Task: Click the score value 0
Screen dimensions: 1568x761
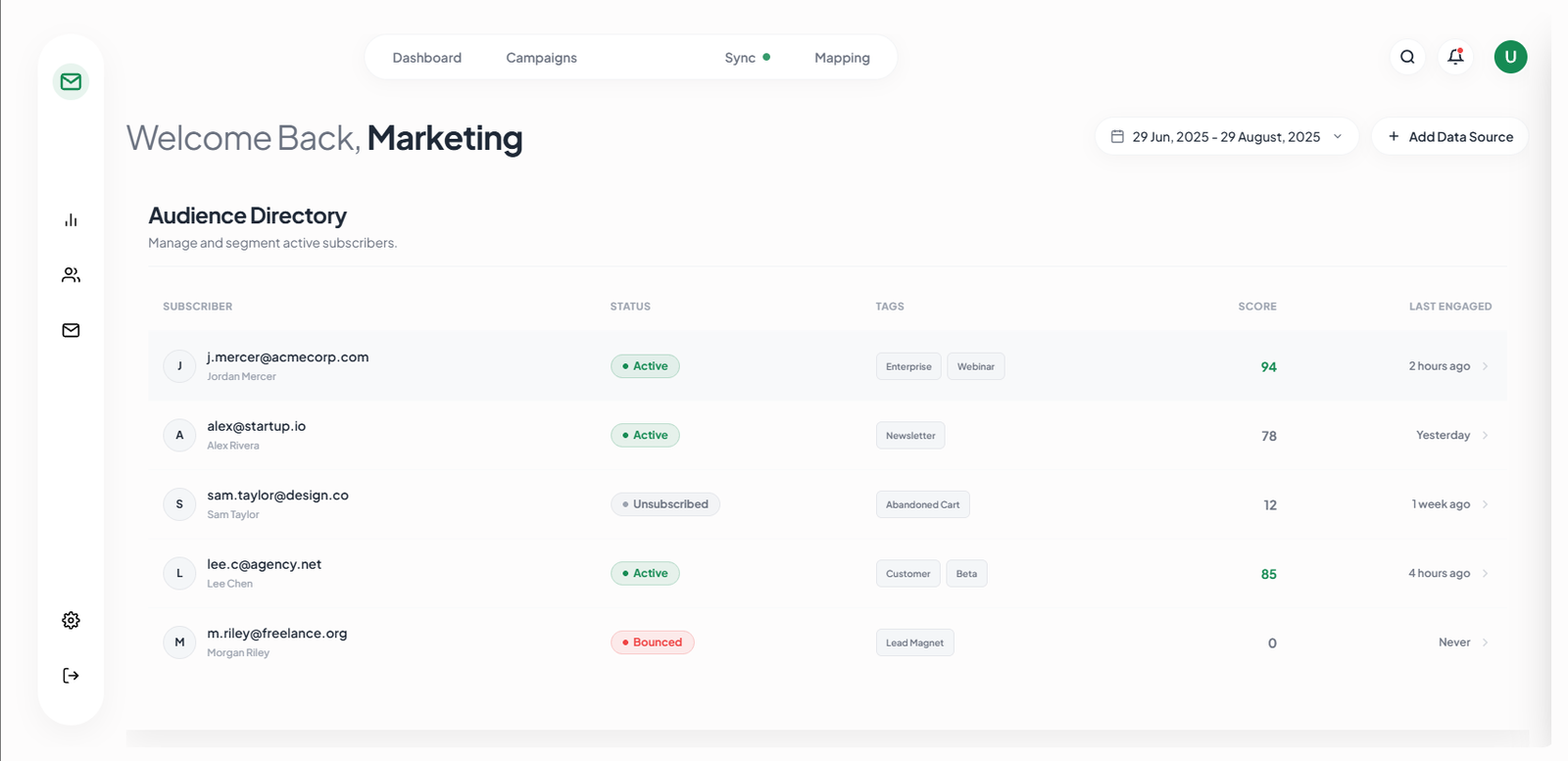Action: 1272,643
